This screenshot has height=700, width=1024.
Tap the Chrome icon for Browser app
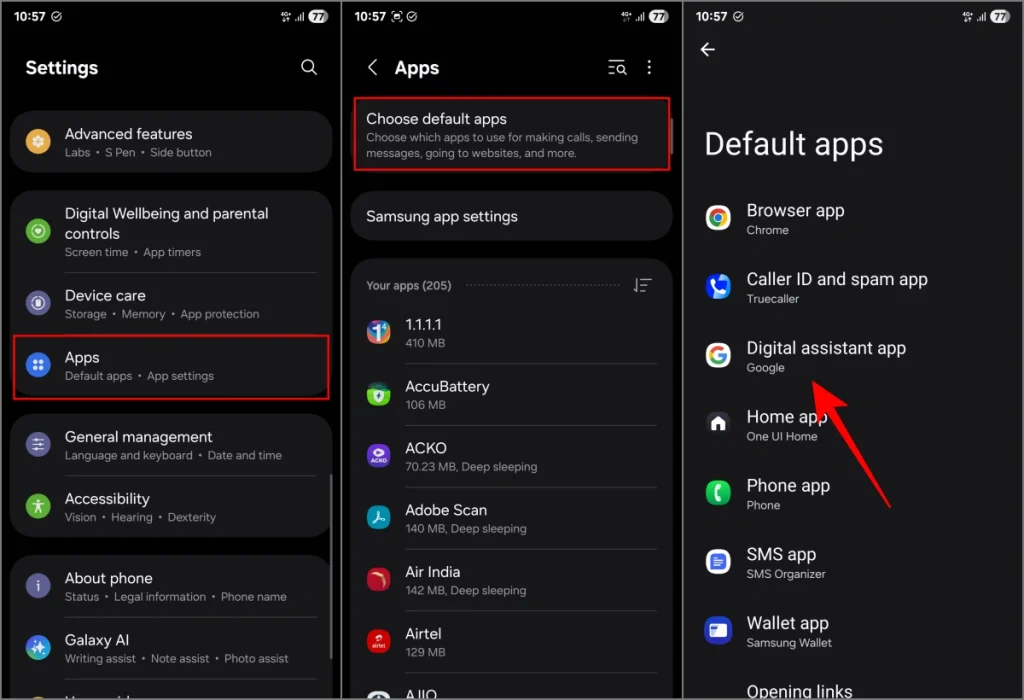[x=718, y=218]
